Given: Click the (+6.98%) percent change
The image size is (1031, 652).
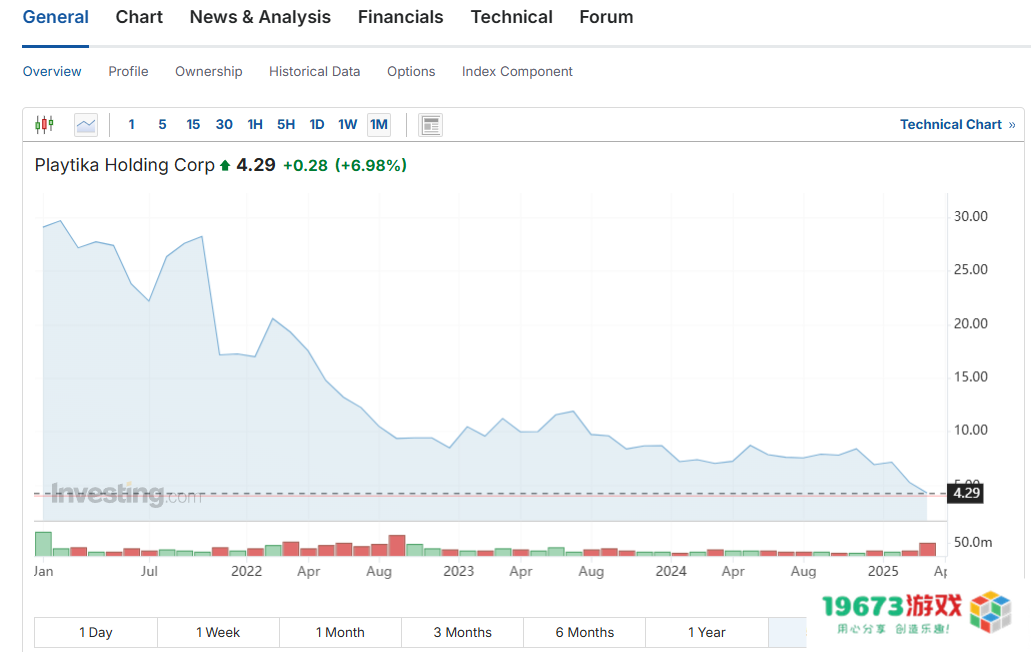Looking at the screenshot, I should click(371, 166).
